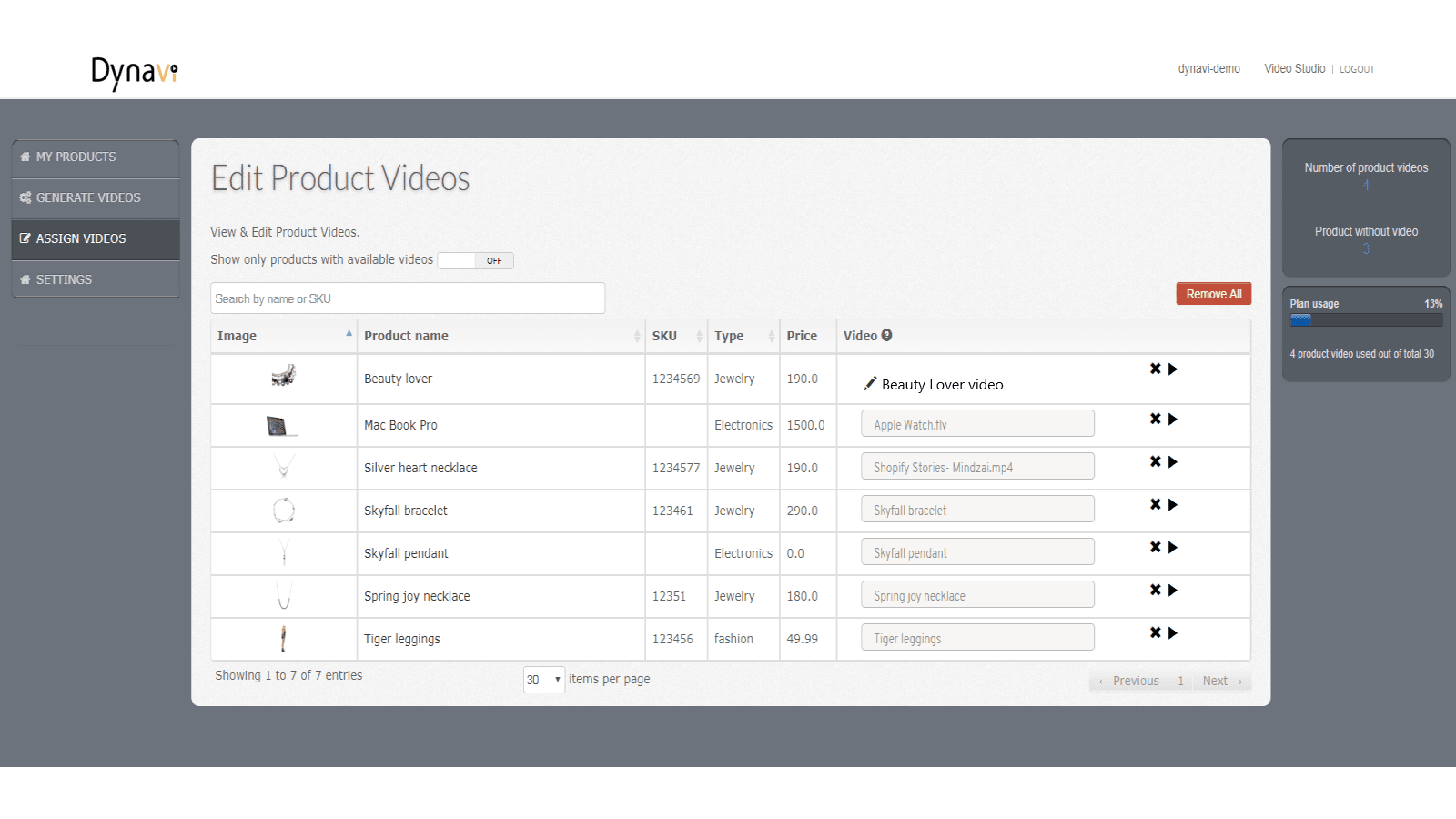Open Generate Videos using the gears icon
This screenshot has width=1456, height=819.
pyautogui.click(x=25, y=197)
